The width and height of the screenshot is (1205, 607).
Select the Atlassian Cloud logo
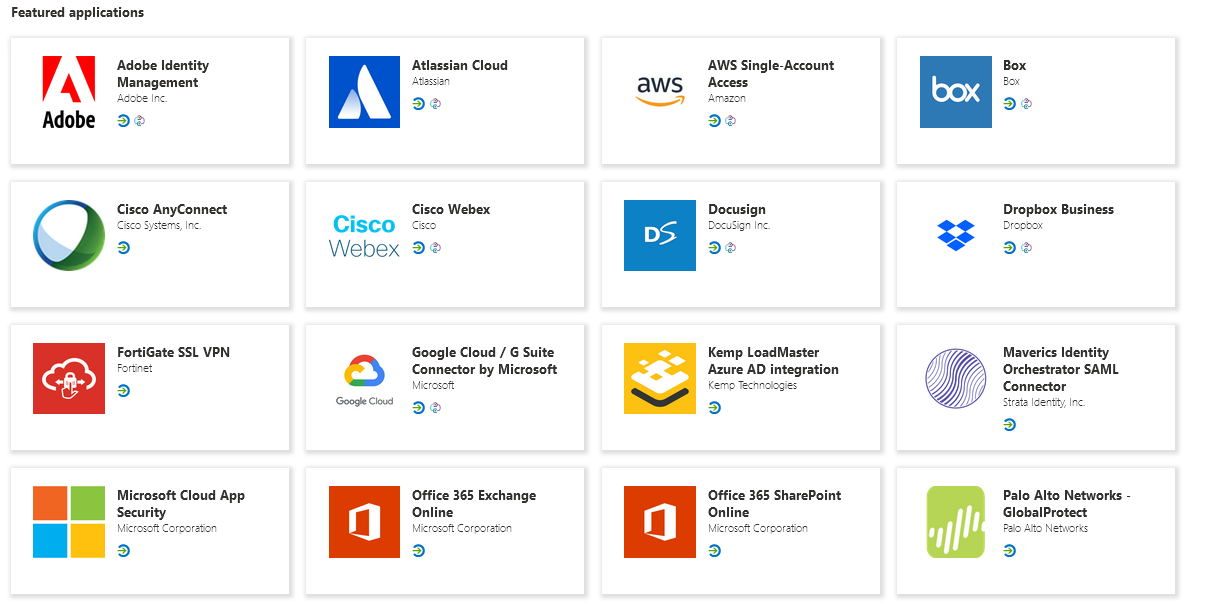click(x=364, y=92)
